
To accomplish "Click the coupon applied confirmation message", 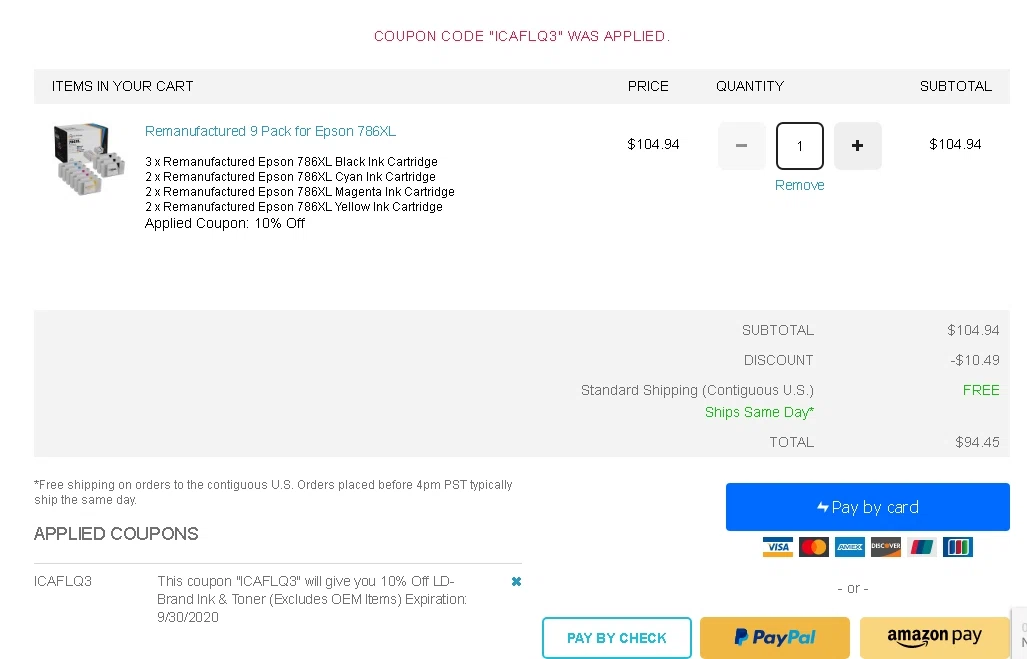I will coord(521,36).
